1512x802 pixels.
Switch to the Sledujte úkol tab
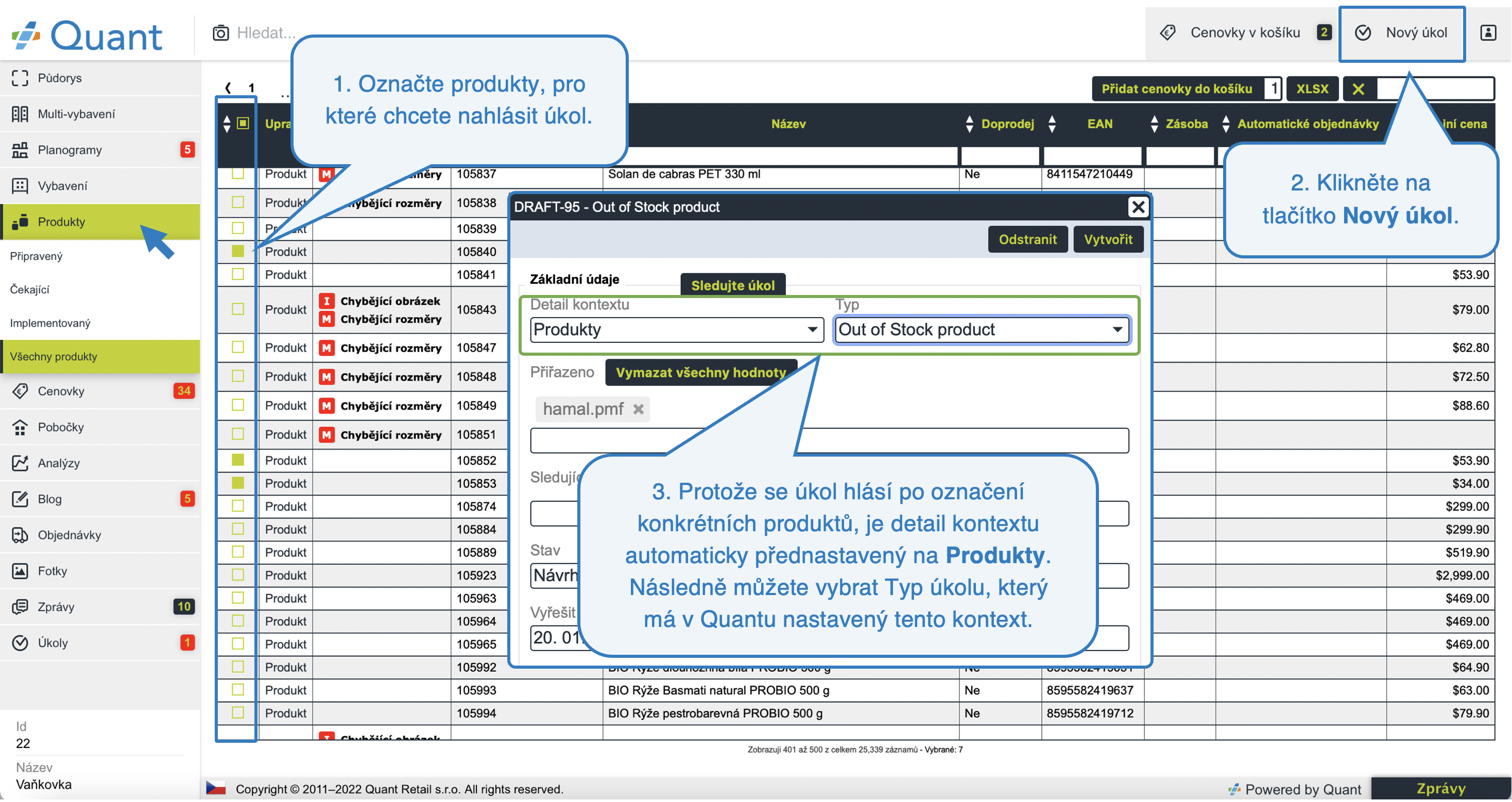(x=732, y=286)
